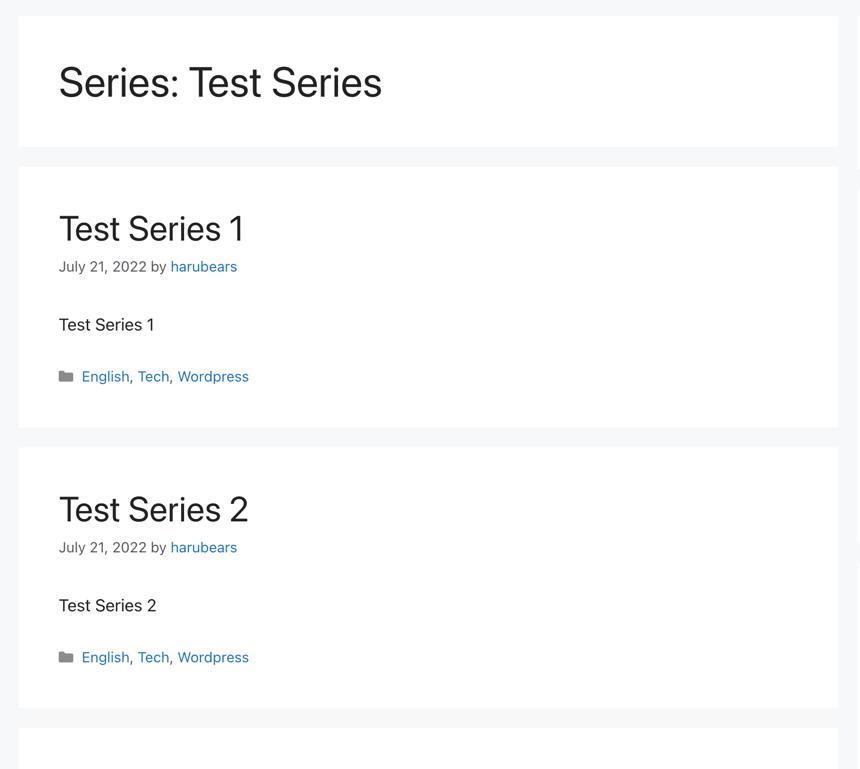Click the excerpt text of Test Series 2
This screenshot has width=860, height=769.
coord(108,606)
